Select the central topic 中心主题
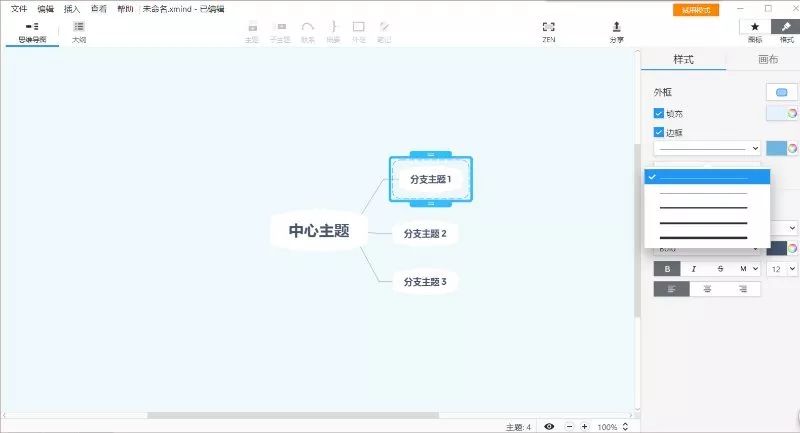Image resolution: width=800 pixels, height=433 pixels. 319,231
